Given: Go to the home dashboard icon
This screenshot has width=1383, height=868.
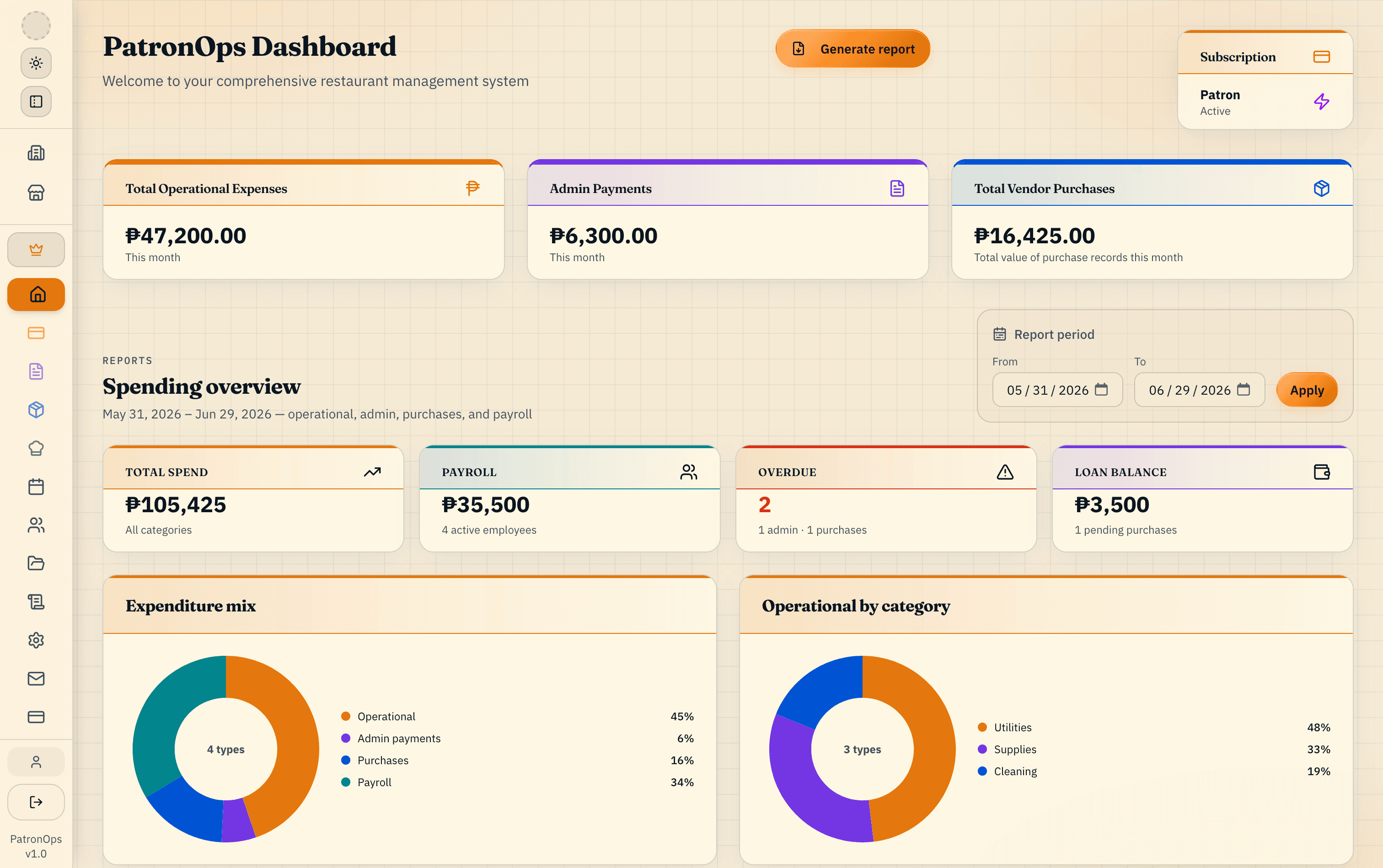Looking at the screenshot, I should pyautogui.click(x=36, y=295).
